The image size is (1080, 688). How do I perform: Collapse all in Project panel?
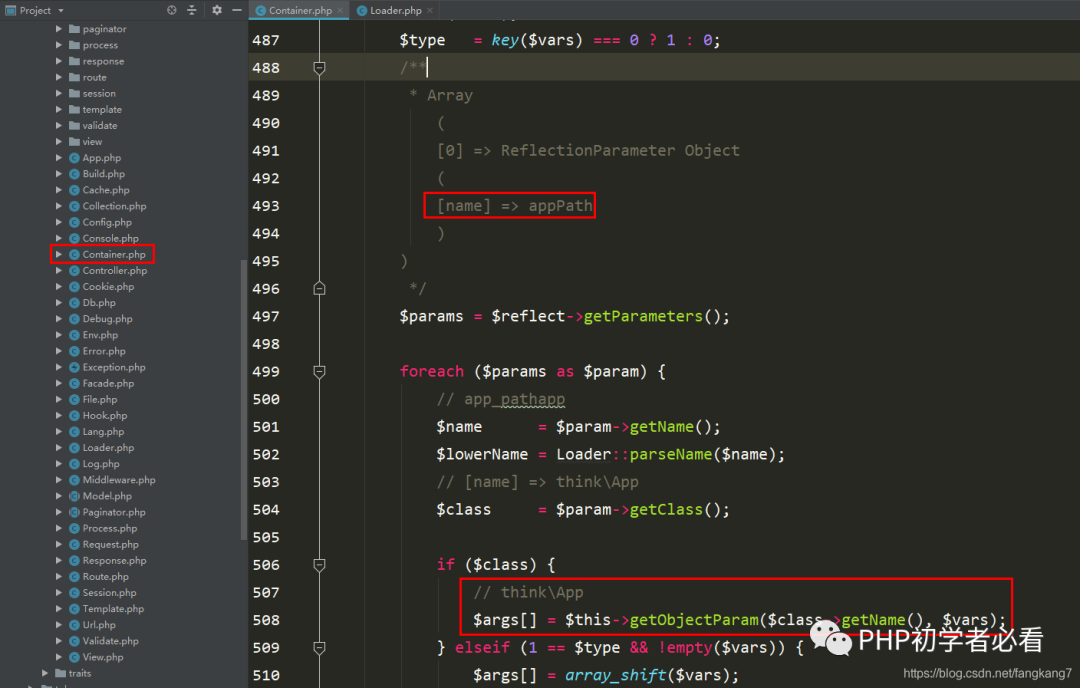pyautogui.click(x=192, y=10)
